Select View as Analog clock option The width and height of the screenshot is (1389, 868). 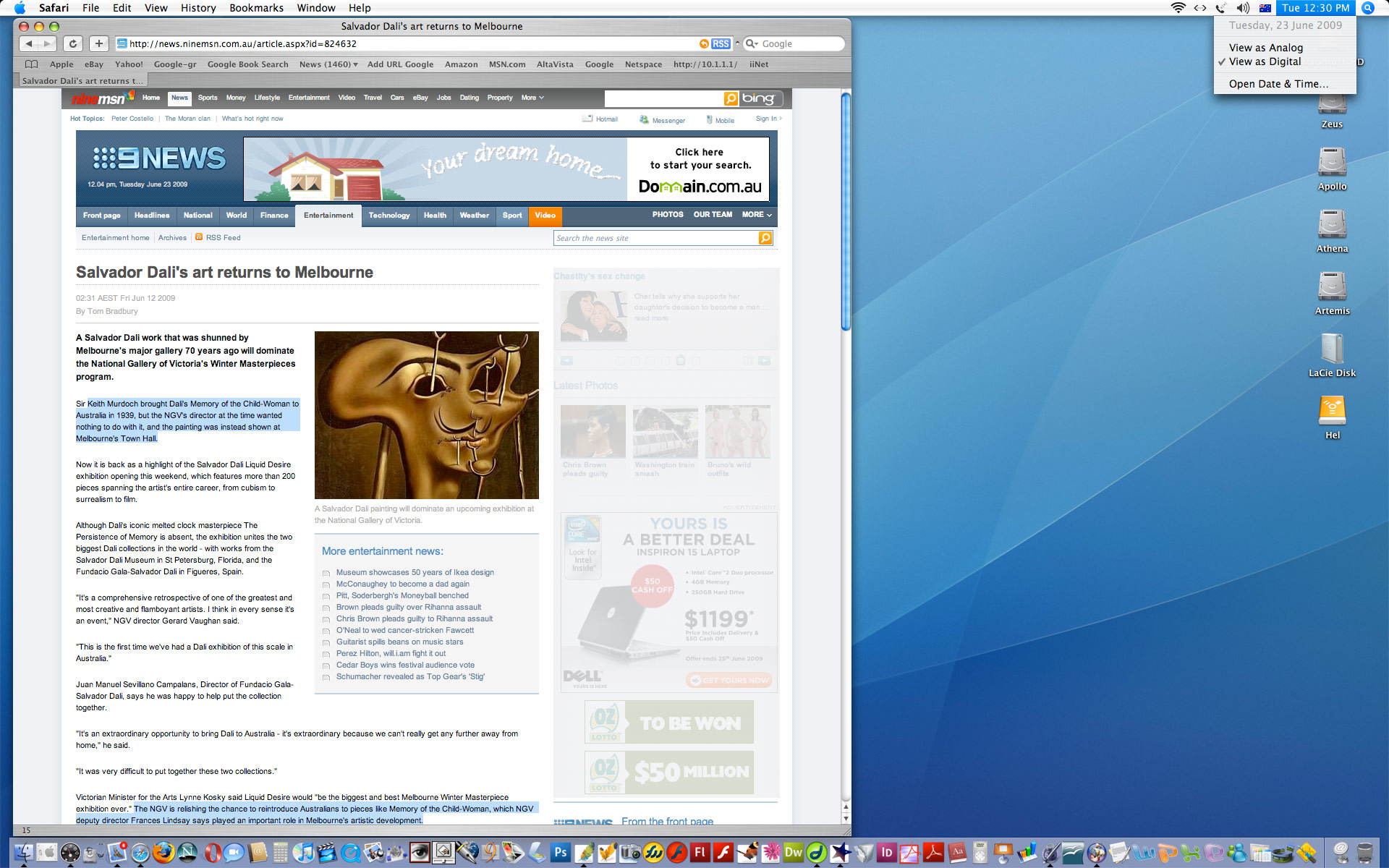click(1265, 47)
